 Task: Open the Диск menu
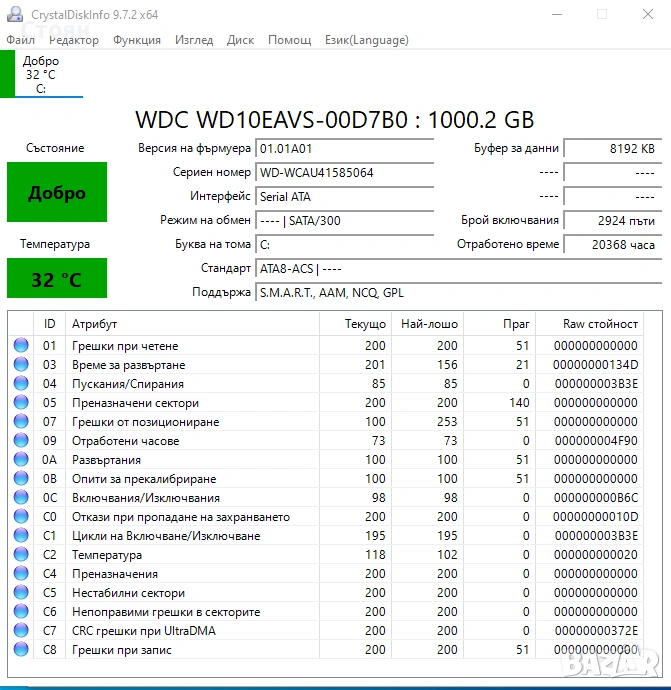click(x=240, y=40)
